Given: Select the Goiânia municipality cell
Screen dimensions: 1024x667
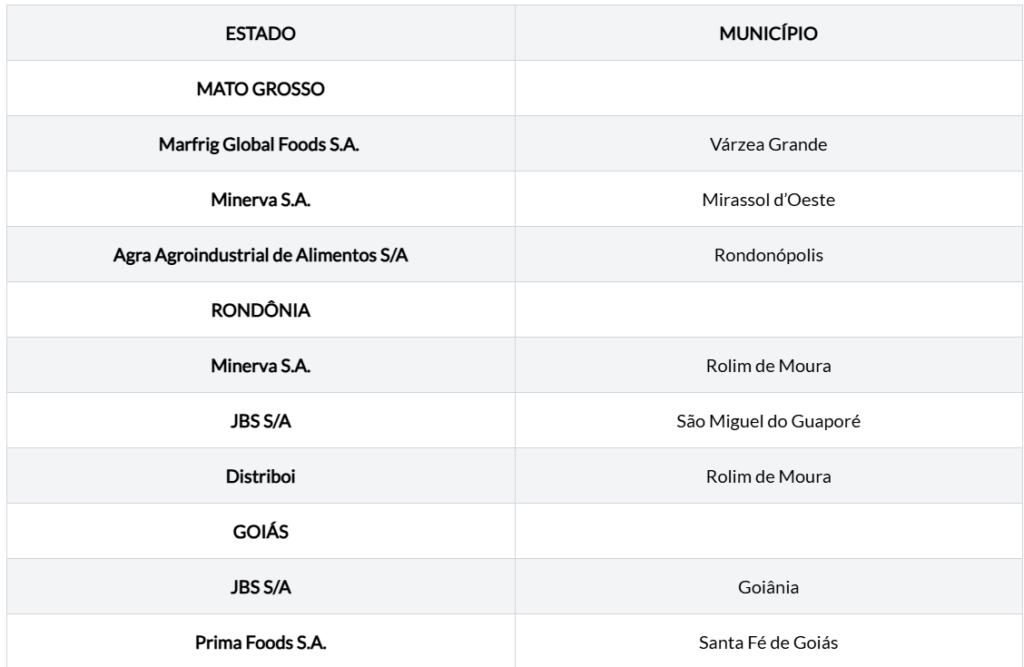Looking at the screenshot, I should pos(768,587).
